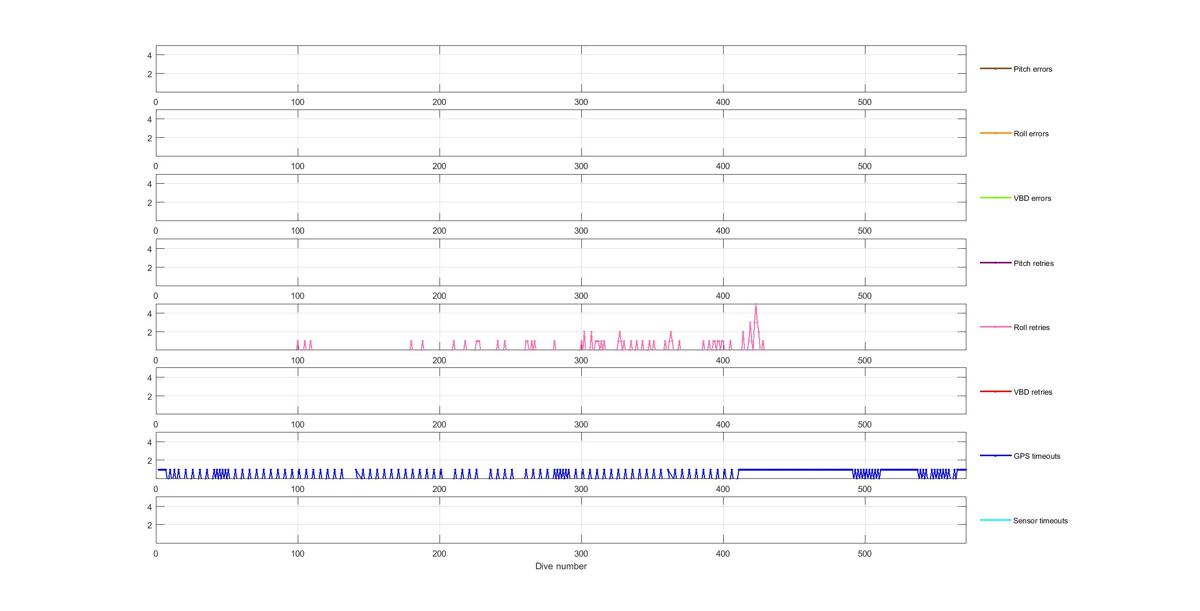This screenshot has height=611, width=1200.
Task: Click tick label 300 under Pitch errors plot
Action: (x=581, y=102)
